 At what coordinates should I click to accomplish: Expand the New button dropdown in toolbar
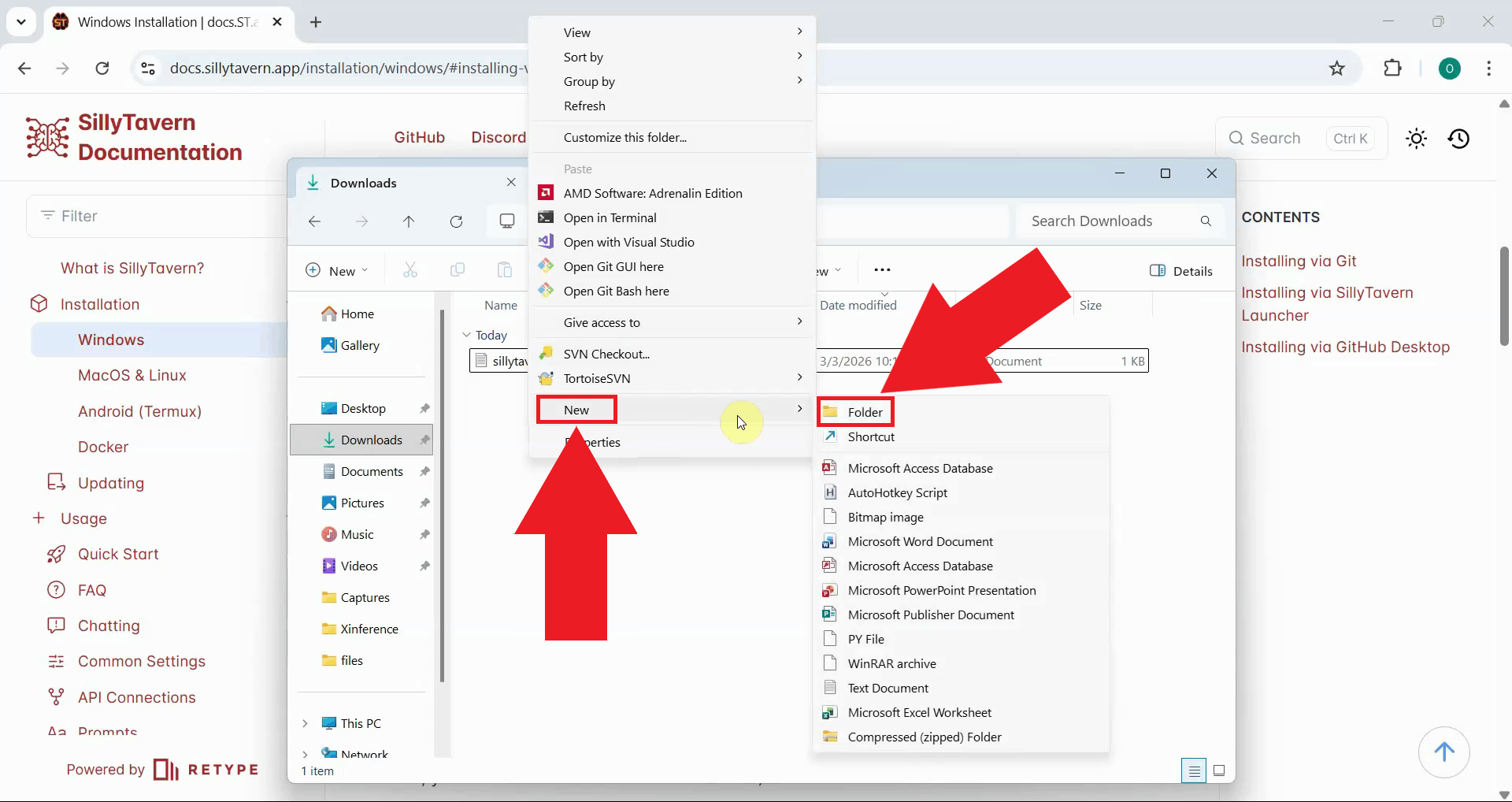[x=364, y=269]
